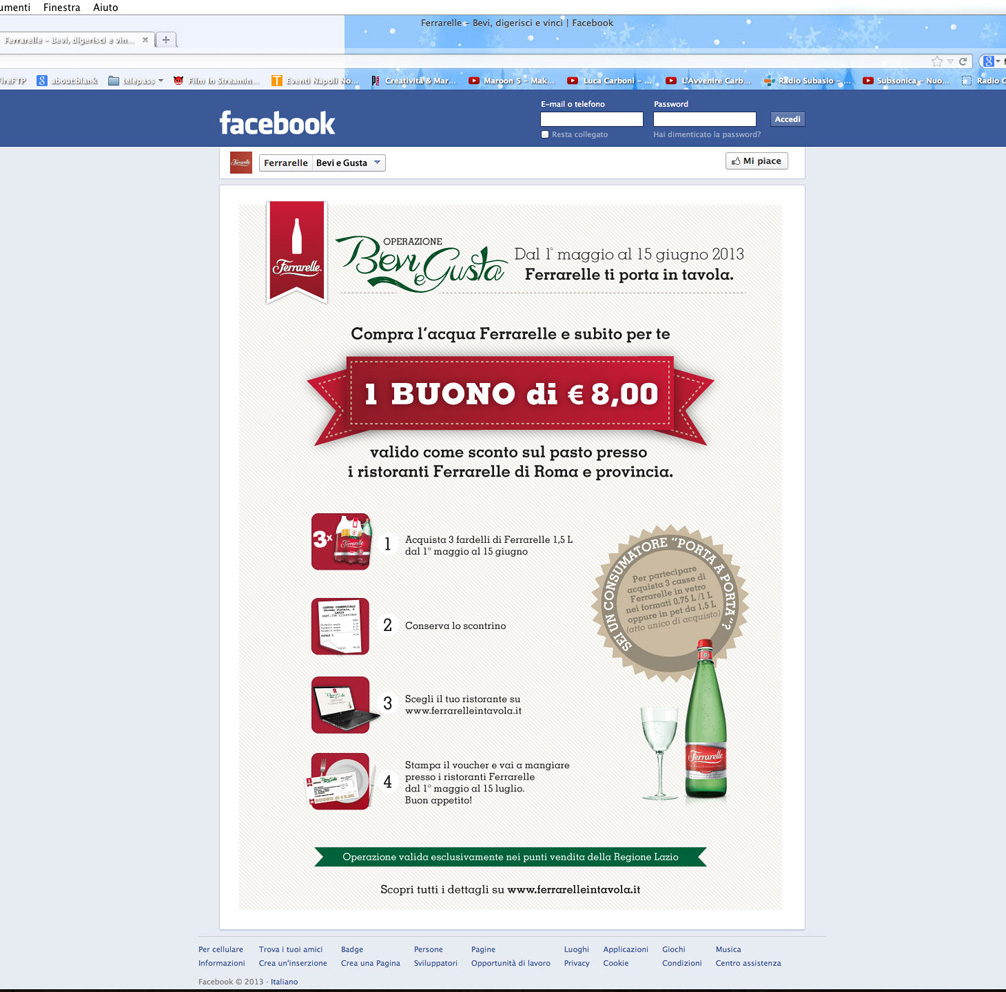
Task: Open the Privacy footer link
Action: point(577,964)
